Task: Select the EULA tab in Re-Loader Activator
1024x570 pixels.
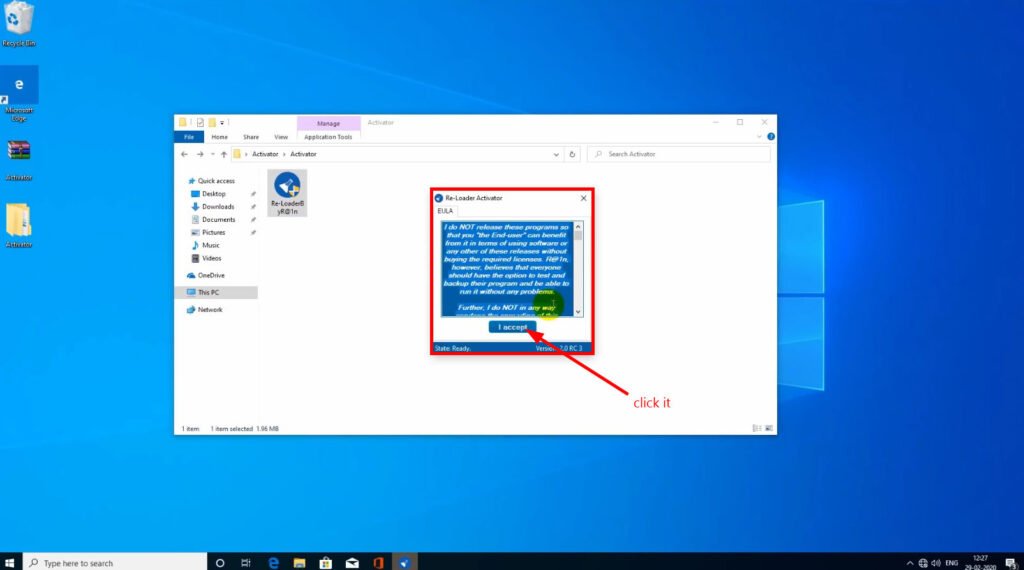Action: coord(445,211)
